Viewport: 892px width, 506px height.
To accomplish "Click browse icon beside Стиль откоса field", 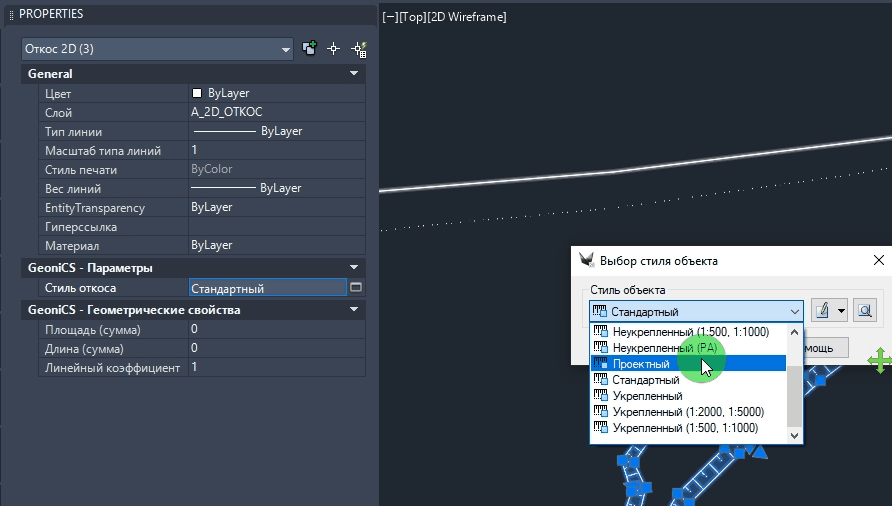I will click(x=355, y=288).
